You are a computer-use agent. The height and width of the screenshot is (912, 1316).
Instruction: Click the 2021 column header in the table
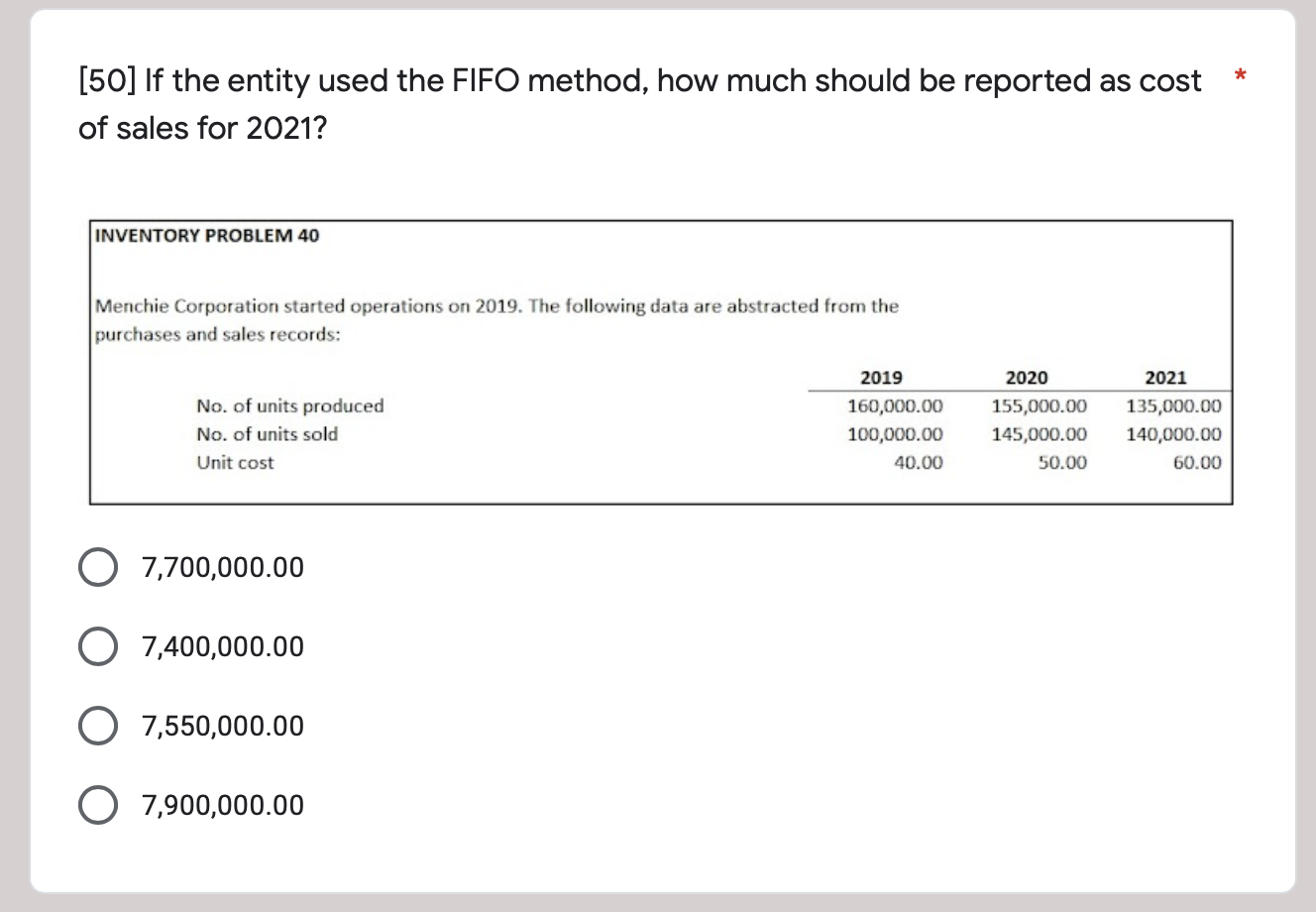[1166, 377]
